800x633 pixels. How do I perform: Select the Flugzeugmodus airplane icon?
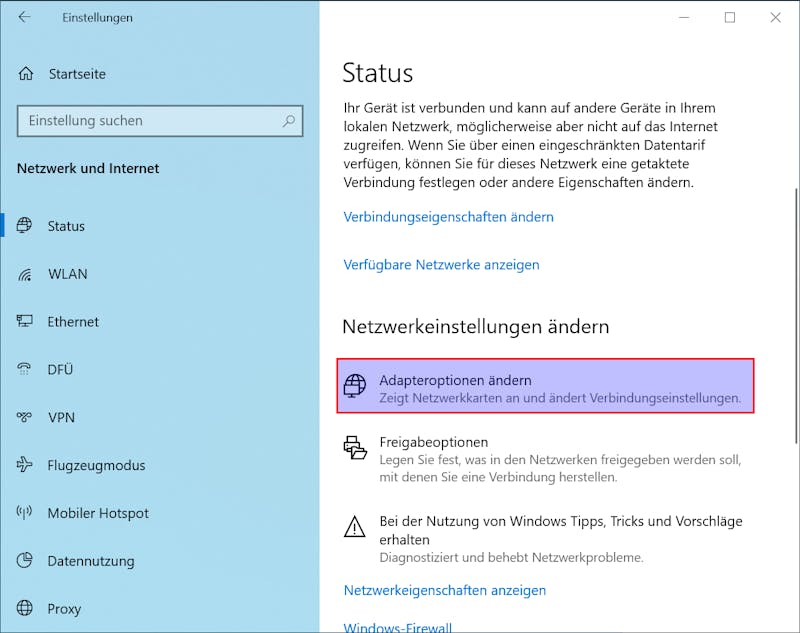tap(24, 465)
